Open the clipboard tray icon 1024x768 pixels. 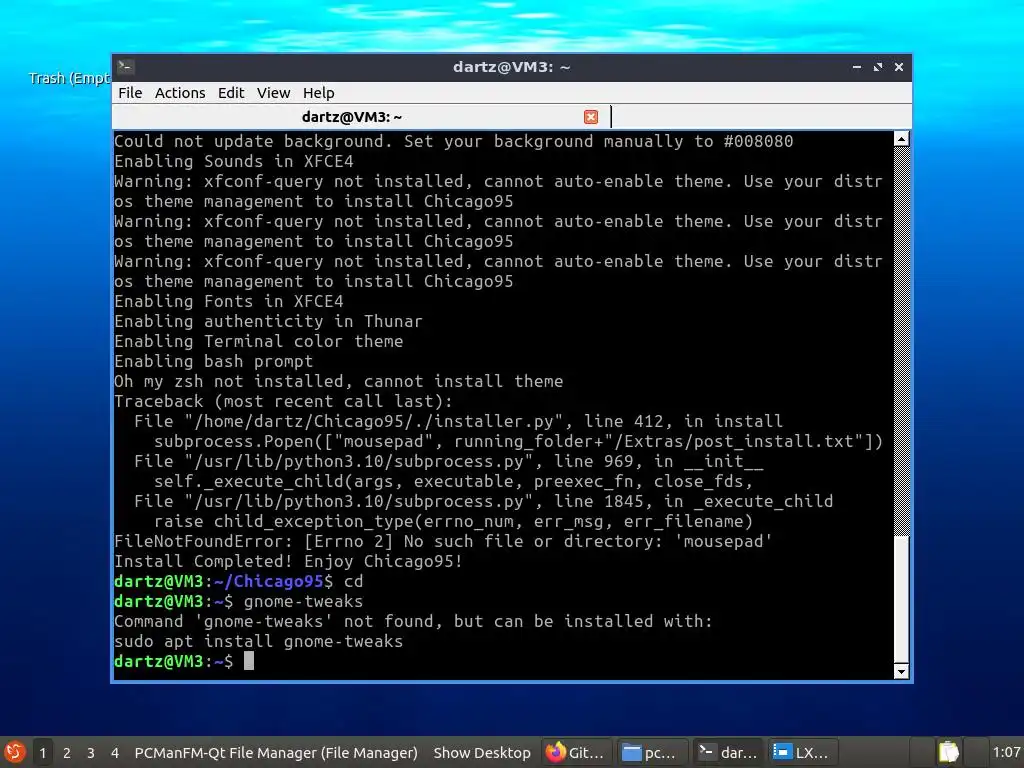(948, 752)
